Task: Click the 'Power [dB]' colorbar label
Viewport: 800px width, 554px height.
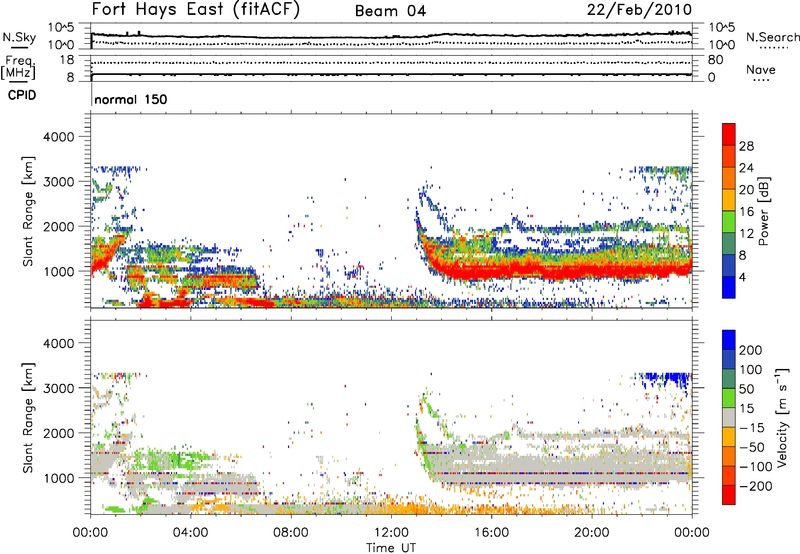Action: point(763,211)
